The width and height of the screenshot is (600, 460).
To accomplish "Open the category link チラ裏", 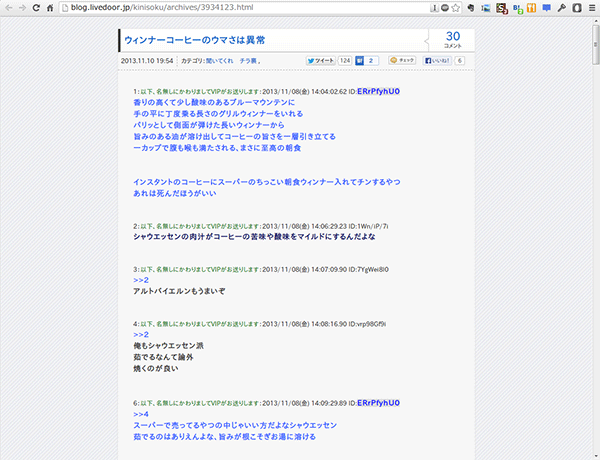I will tap(248, 60).
